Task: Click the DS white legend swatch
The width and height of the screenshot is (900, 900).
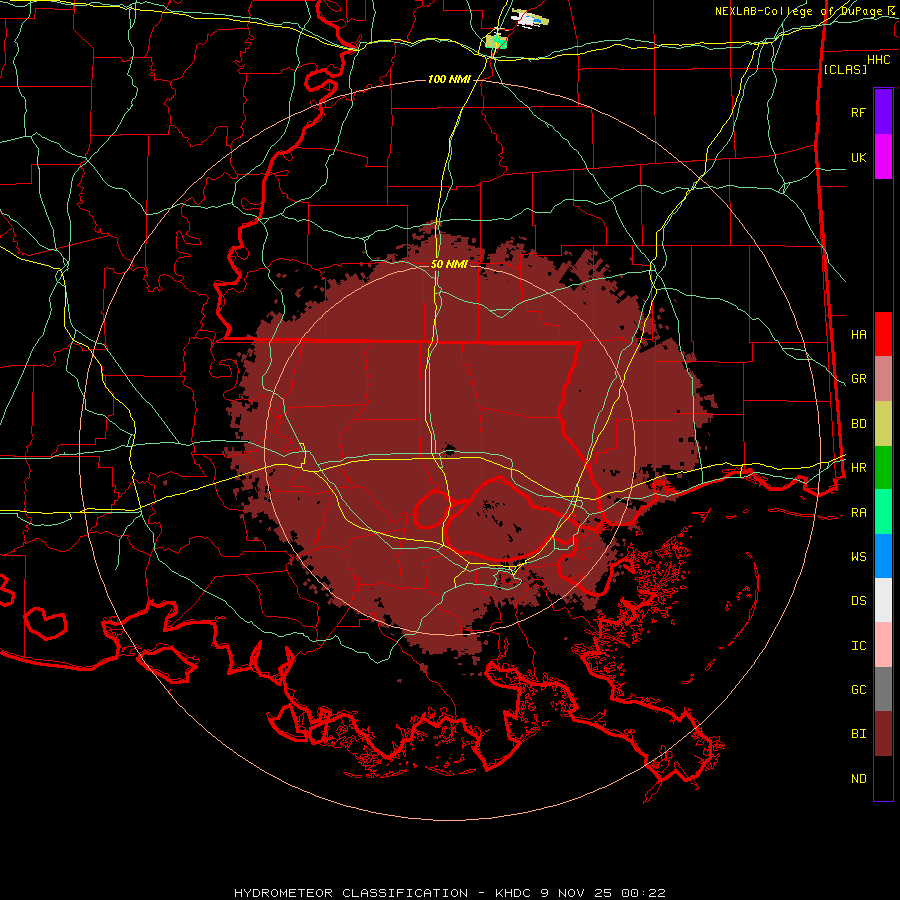Action: 883,600
